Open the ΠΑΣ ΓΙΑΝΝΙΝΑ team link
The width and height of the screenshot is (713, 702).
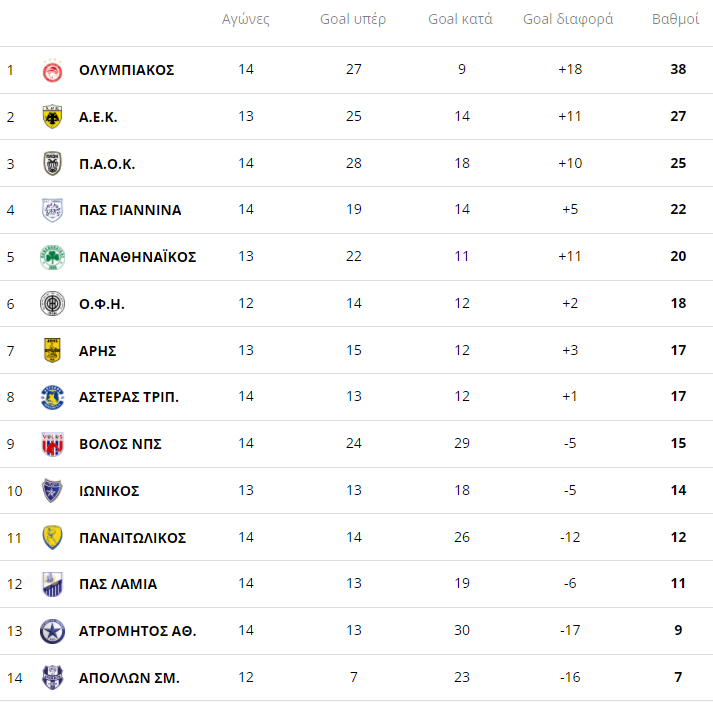pyautogui.click(x=130, y=210)
